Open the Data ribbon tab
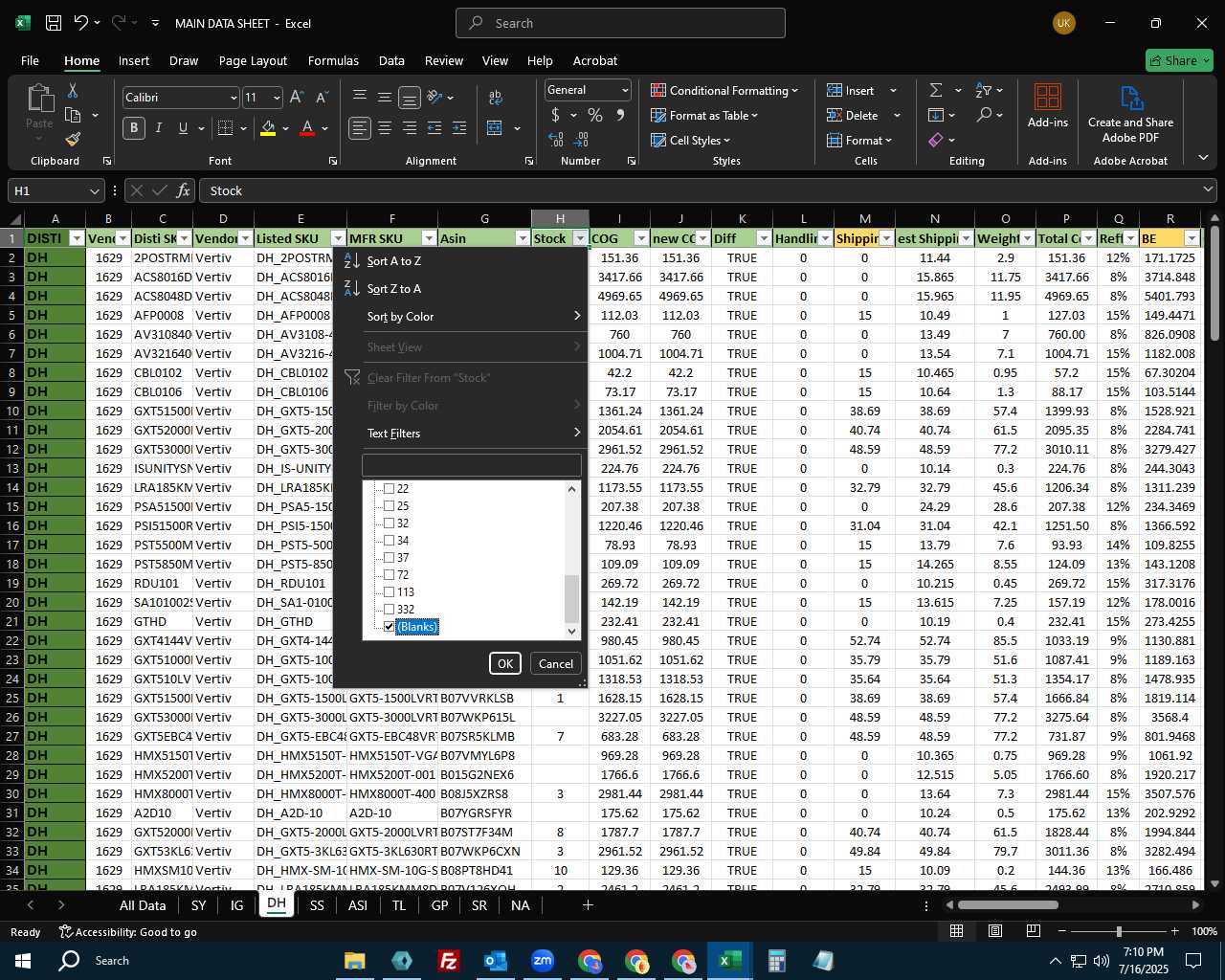This screenshot has height=980, width=1225. 391,60
